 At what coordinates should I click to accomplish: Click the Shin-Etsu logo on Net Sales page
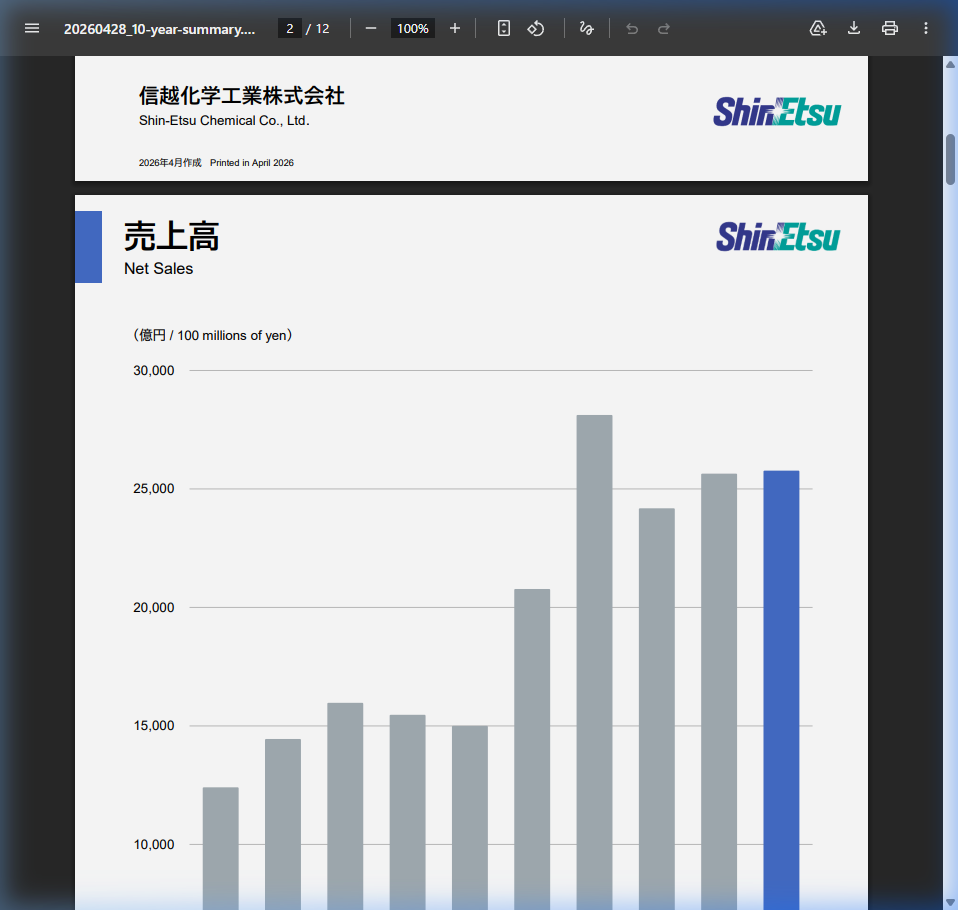[x=778, y=237]
